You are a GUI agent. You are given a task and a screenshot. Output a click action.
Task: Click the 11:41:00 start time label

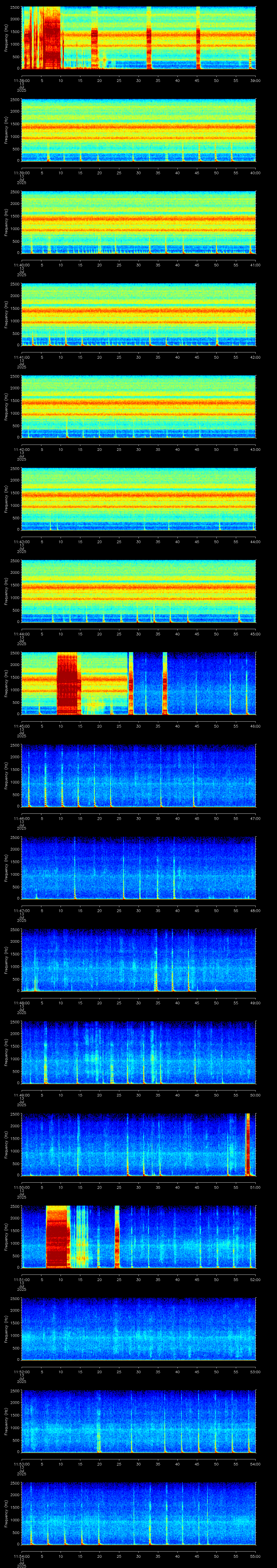[x=21, y=357]
